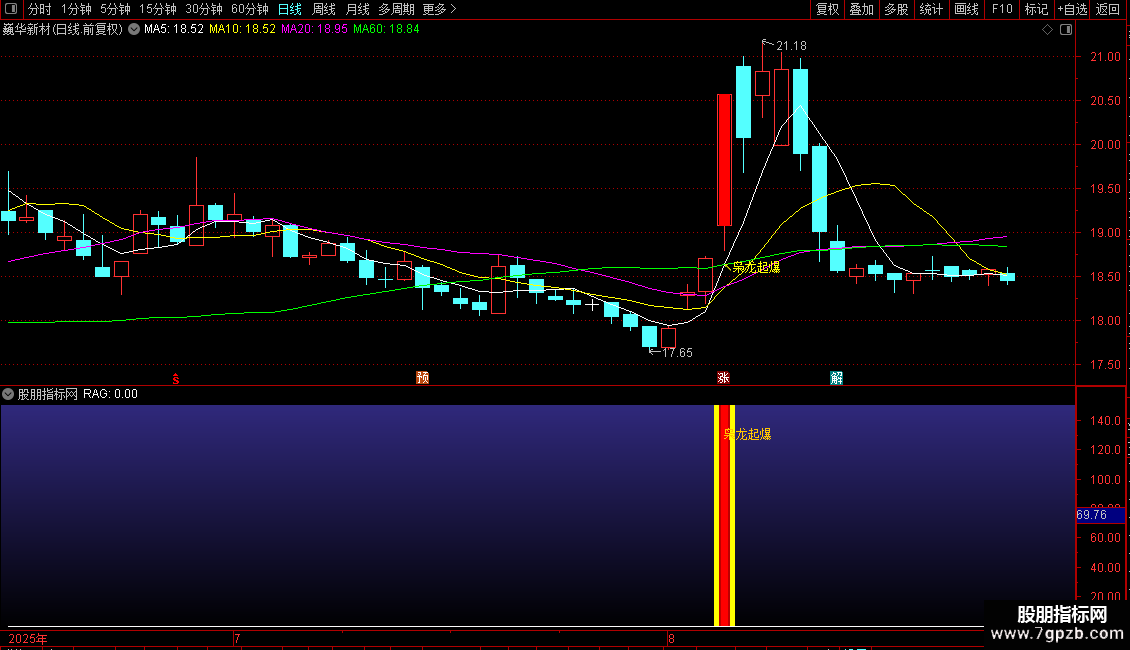Select the 5分钟 period tab
Viewport: 1130px width, 650px height.
(x=115, y=9)
